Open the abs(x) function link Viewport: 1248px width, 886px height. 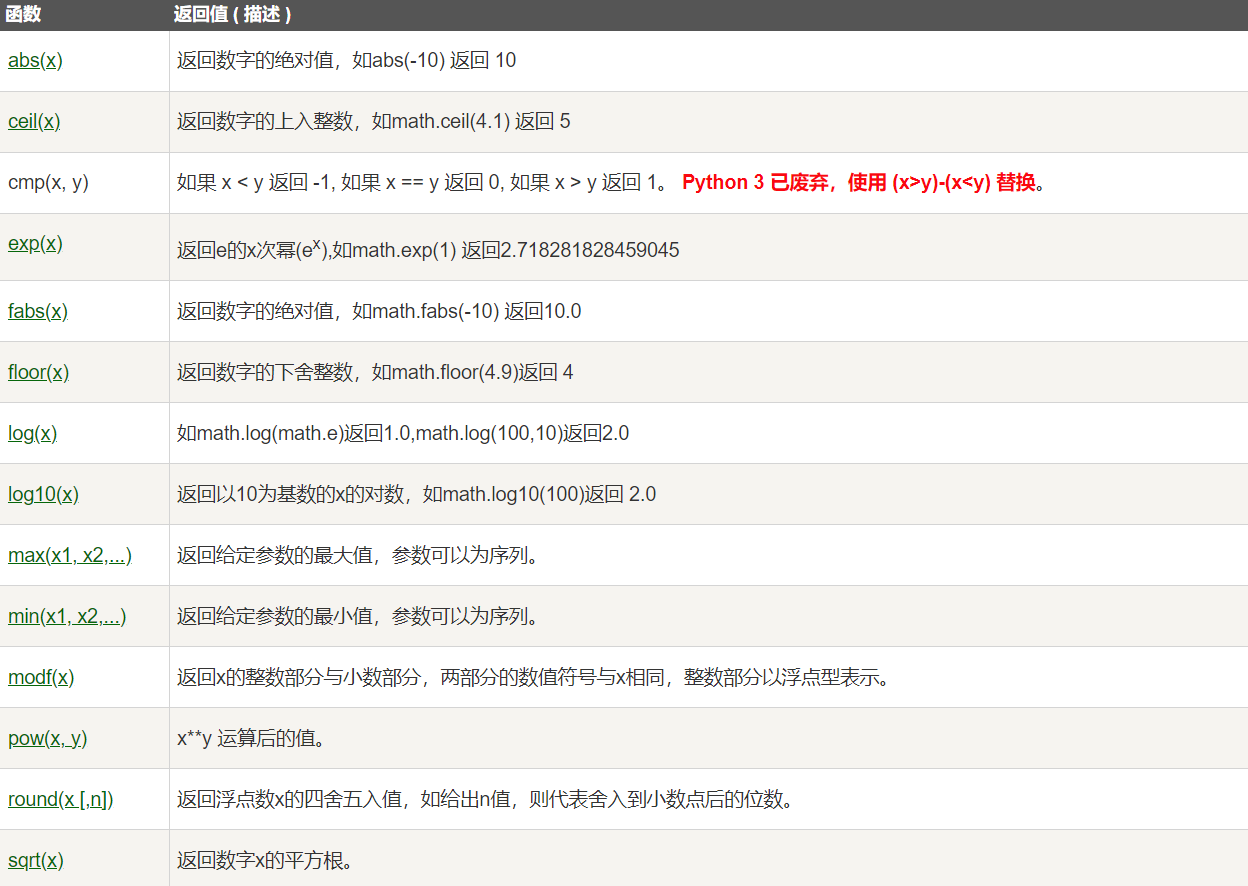pos(35,60)
